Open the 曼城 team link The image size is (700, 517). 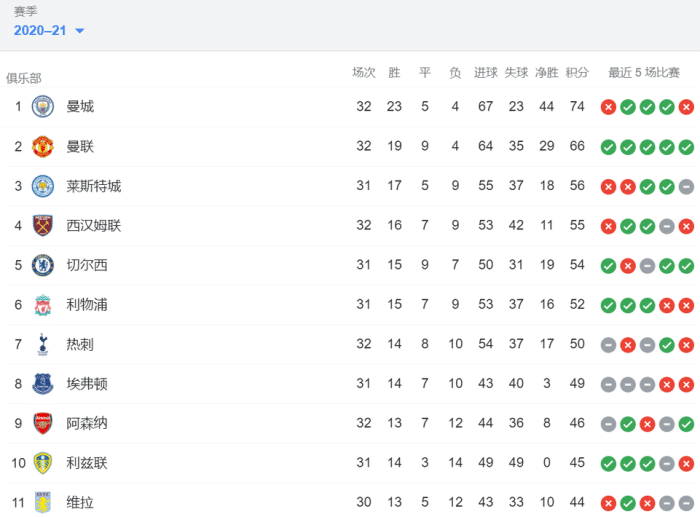click(x=80, y=107)
